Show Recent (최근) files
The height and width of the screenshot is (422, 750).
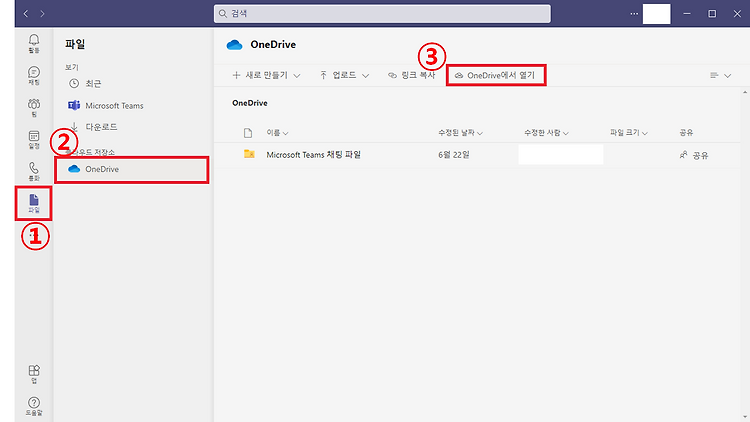pyautogui.click(x=85, y=83)
